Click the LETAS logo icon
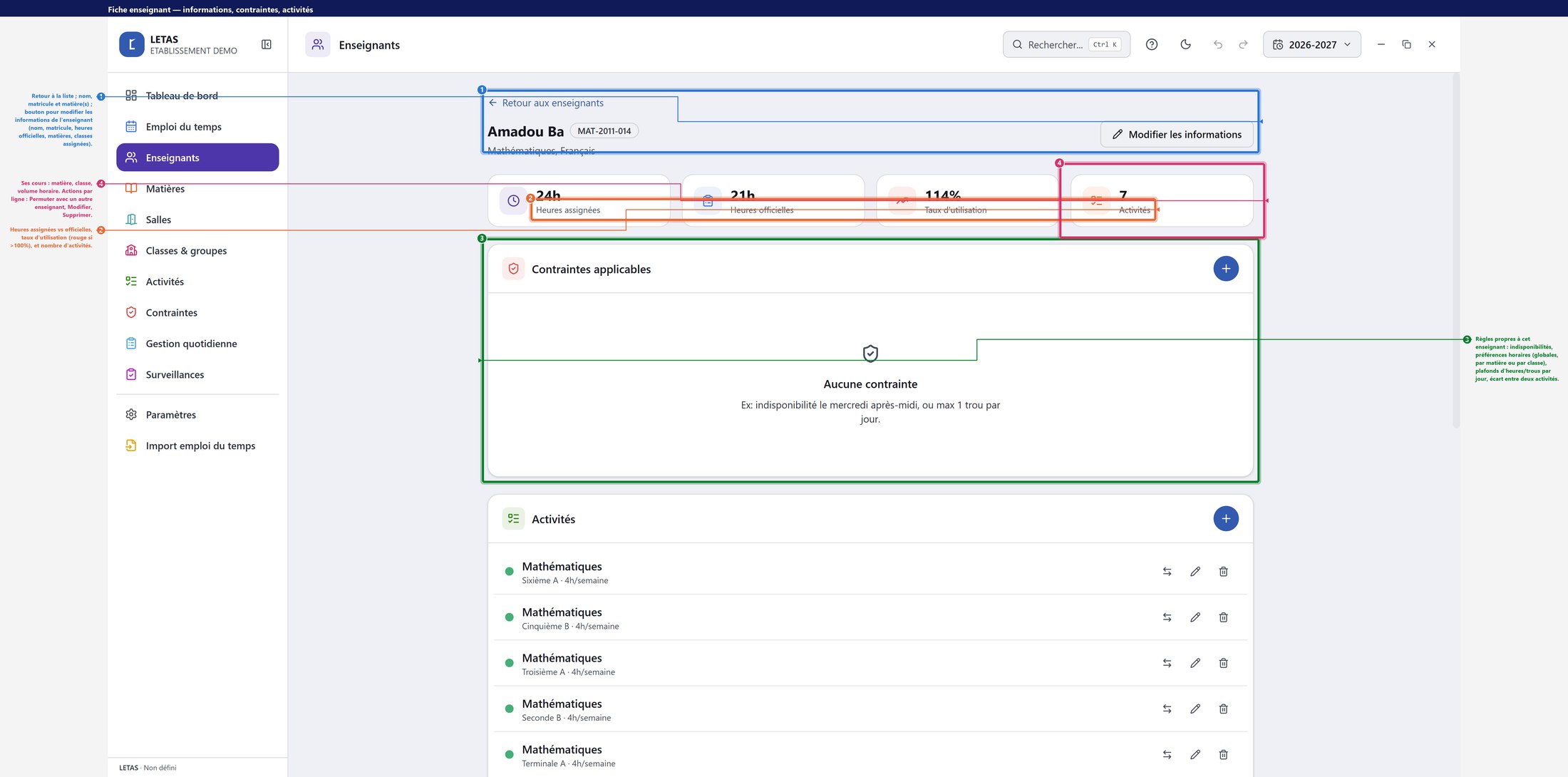This screenshot has height=777, width=1568. pyautogui.click(x=132, y=44)
